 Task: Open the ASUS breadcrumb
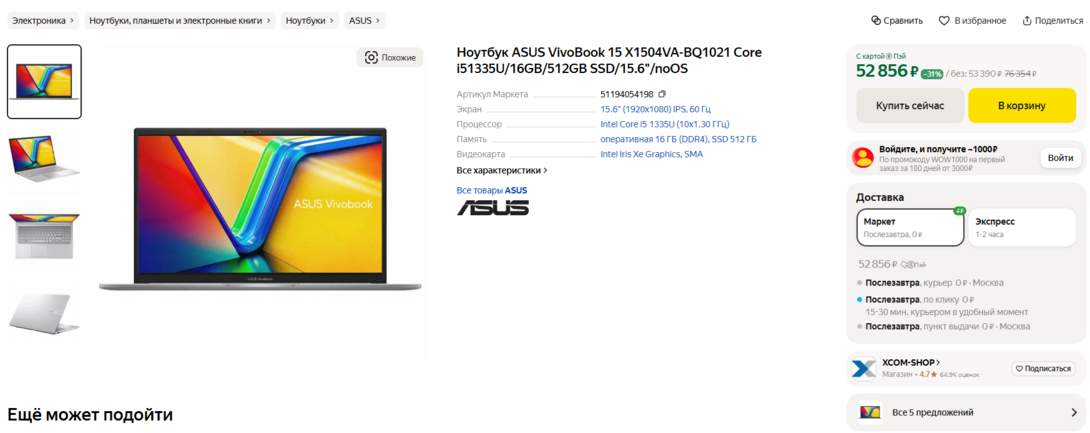(x=364, y=21)
